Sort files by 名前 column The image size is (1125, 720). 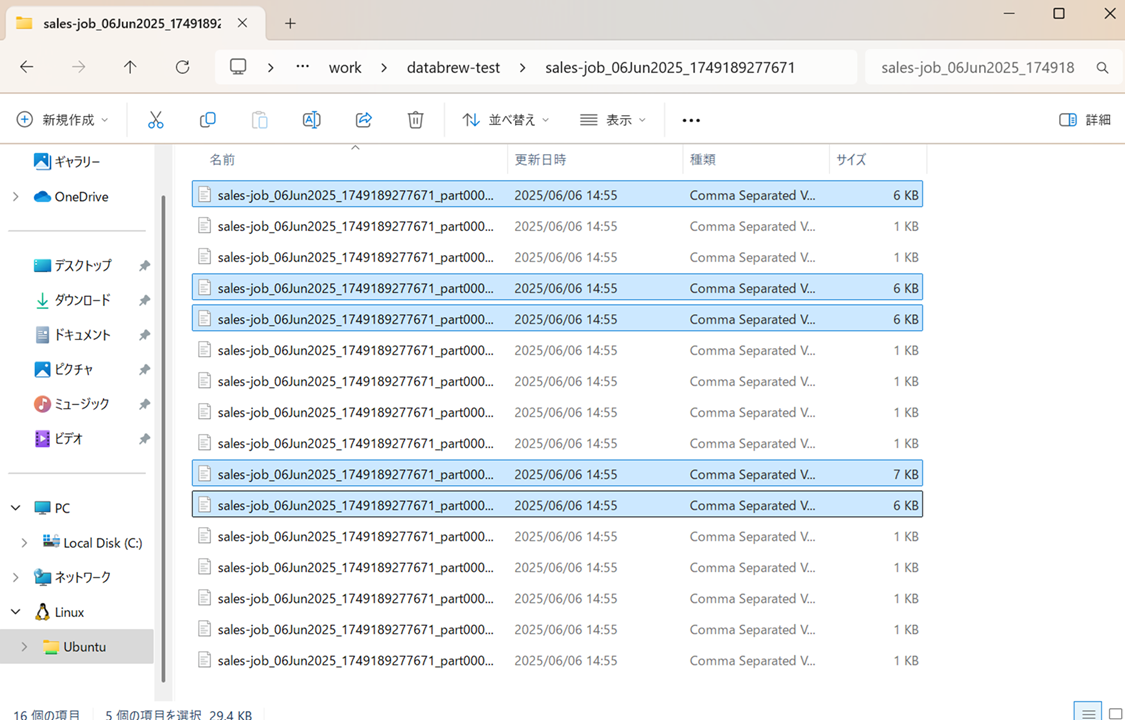pos(222,159)
